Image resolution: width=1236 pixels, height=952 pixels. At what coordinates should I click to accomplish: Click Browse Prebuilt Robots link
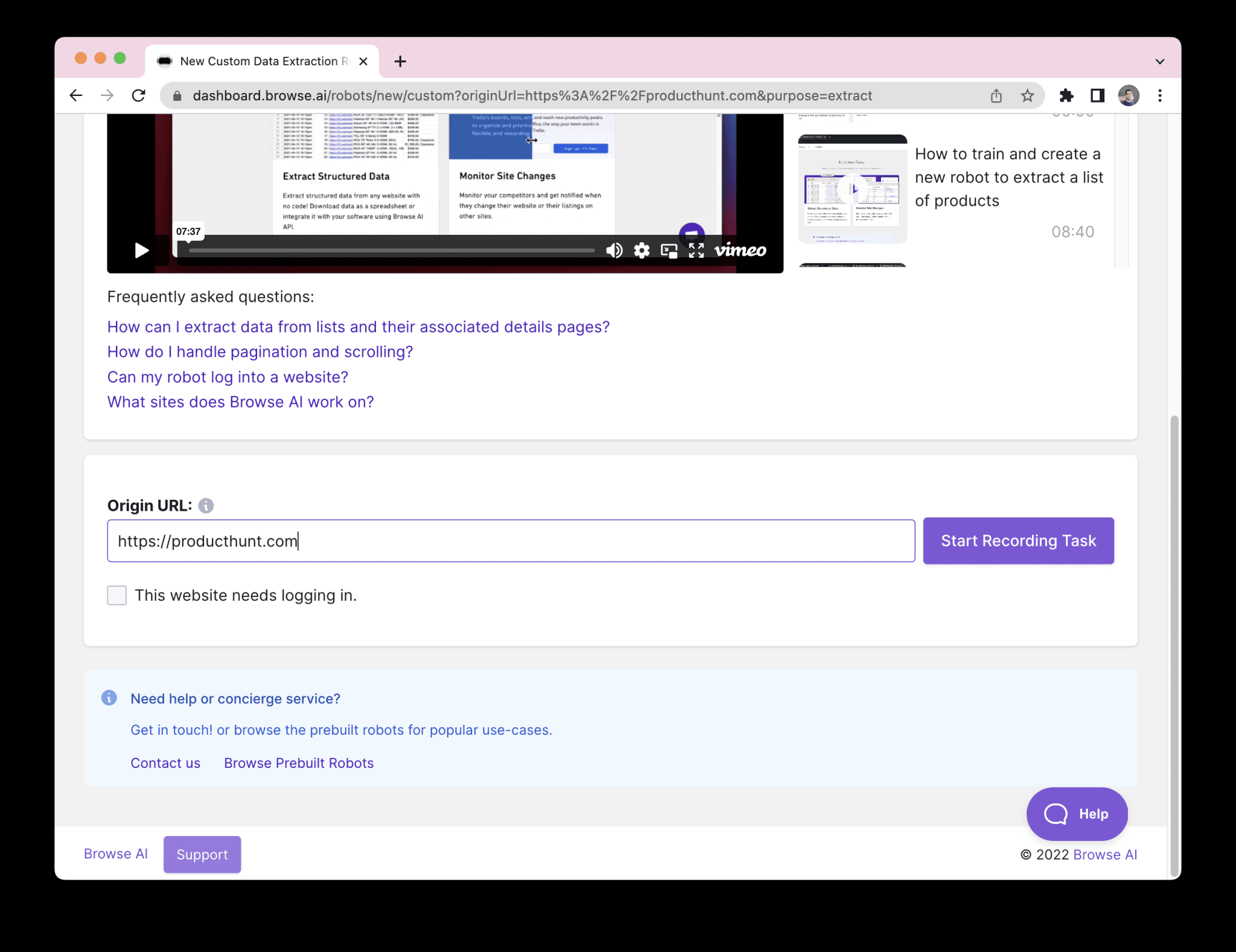tap(298, 762)
